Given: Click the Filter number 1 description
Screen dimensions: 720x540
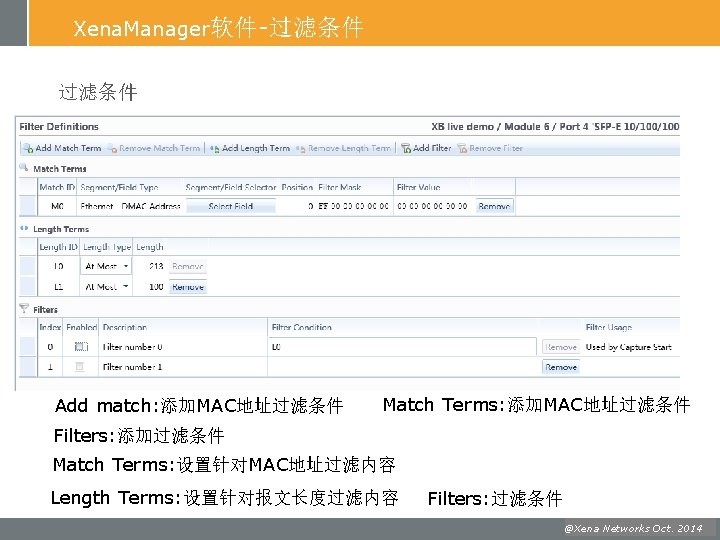Looking at the screenshot, I should tap(132, 367).
